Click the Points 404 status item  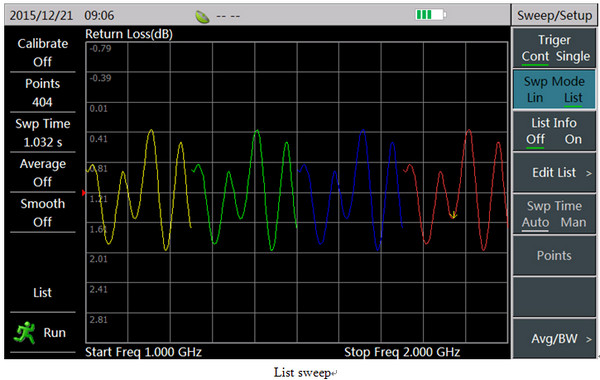click(42, 93)
